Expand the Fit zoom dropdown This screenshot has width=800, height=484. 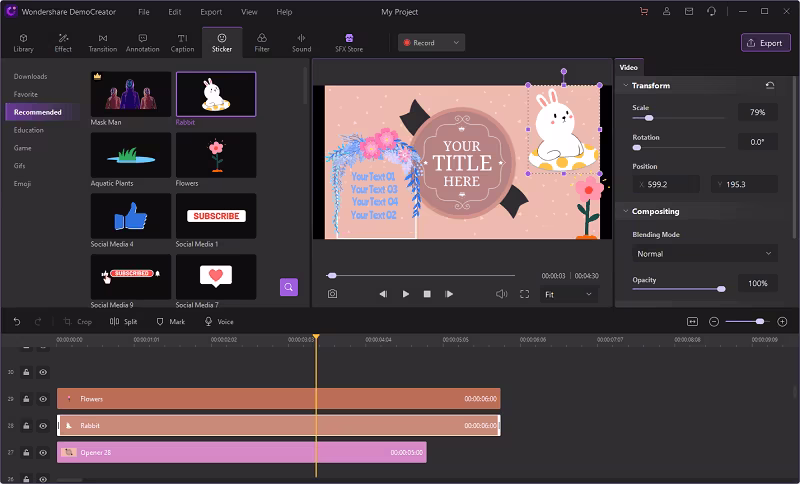click(x=569, y=294)
